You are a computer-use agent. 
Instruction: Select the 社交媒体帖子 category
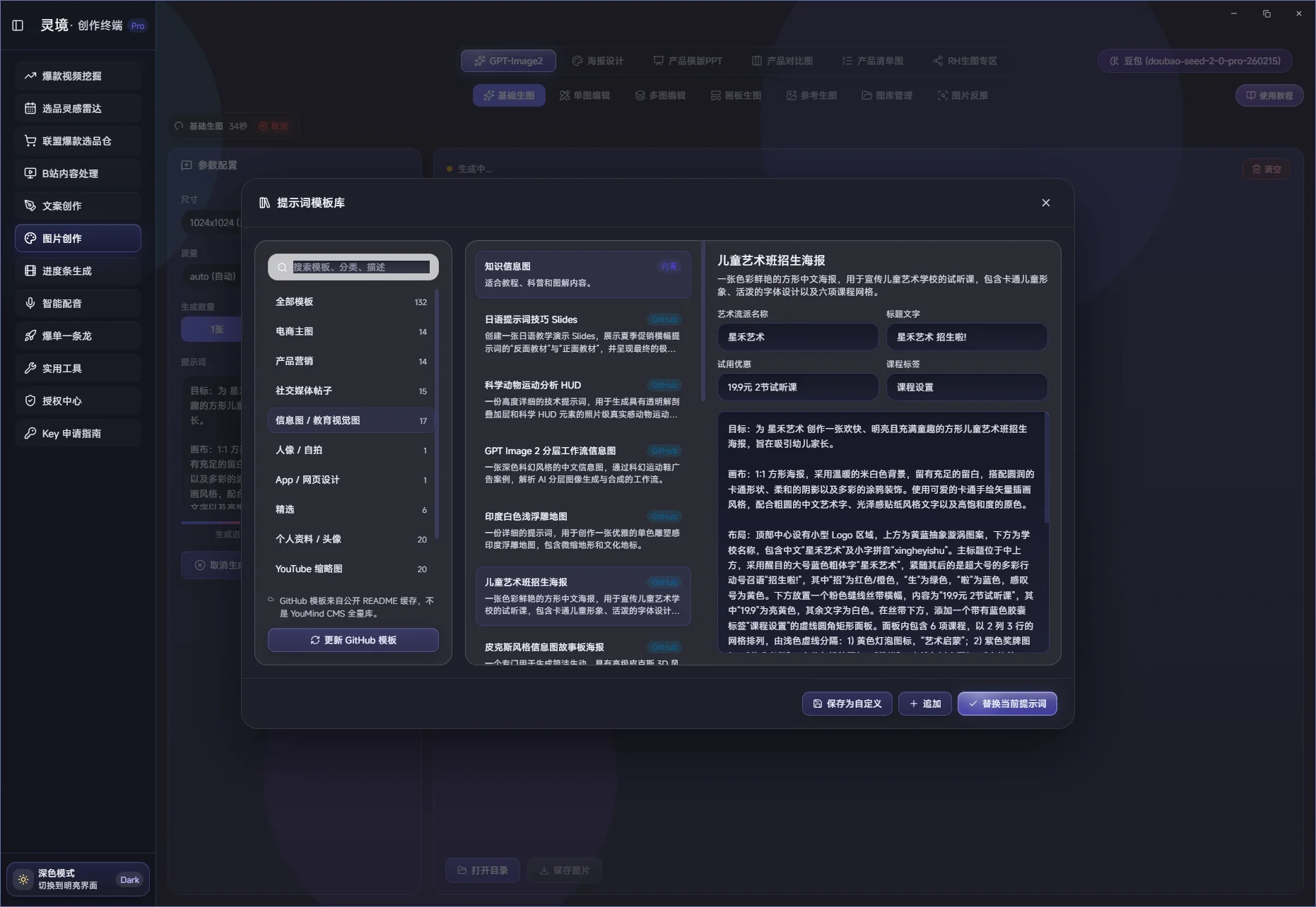[351, 391]
